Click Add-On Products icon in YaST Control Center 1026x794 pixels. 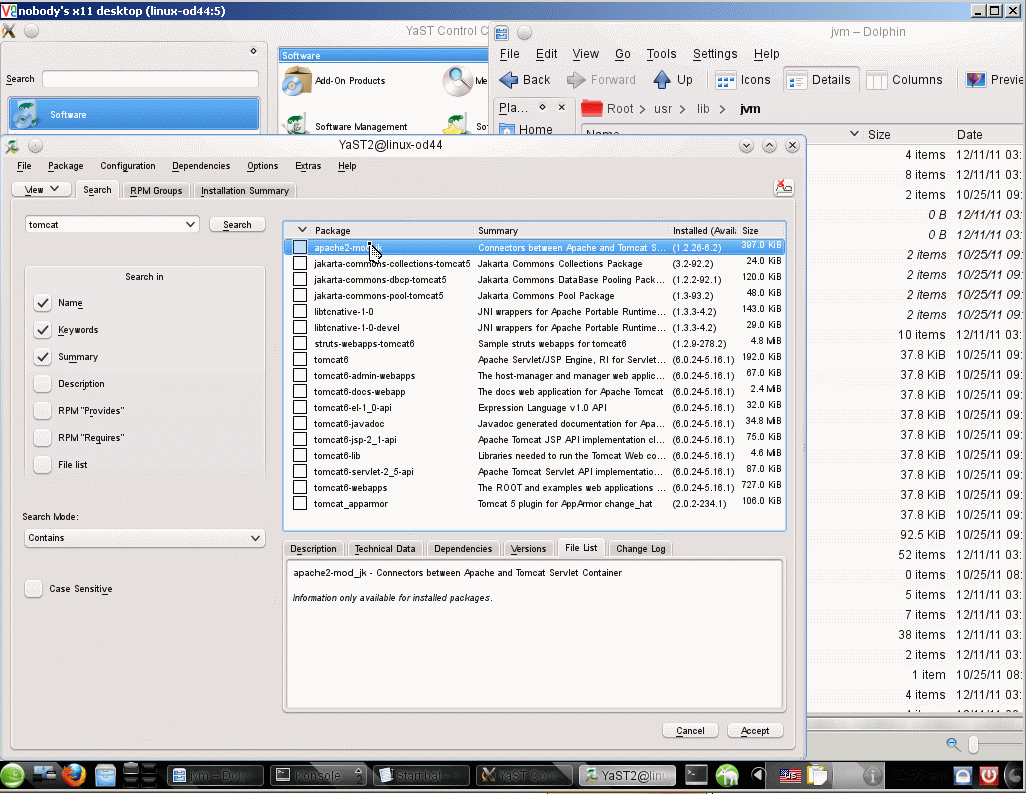pyautogui.click(x=296, y=81)
